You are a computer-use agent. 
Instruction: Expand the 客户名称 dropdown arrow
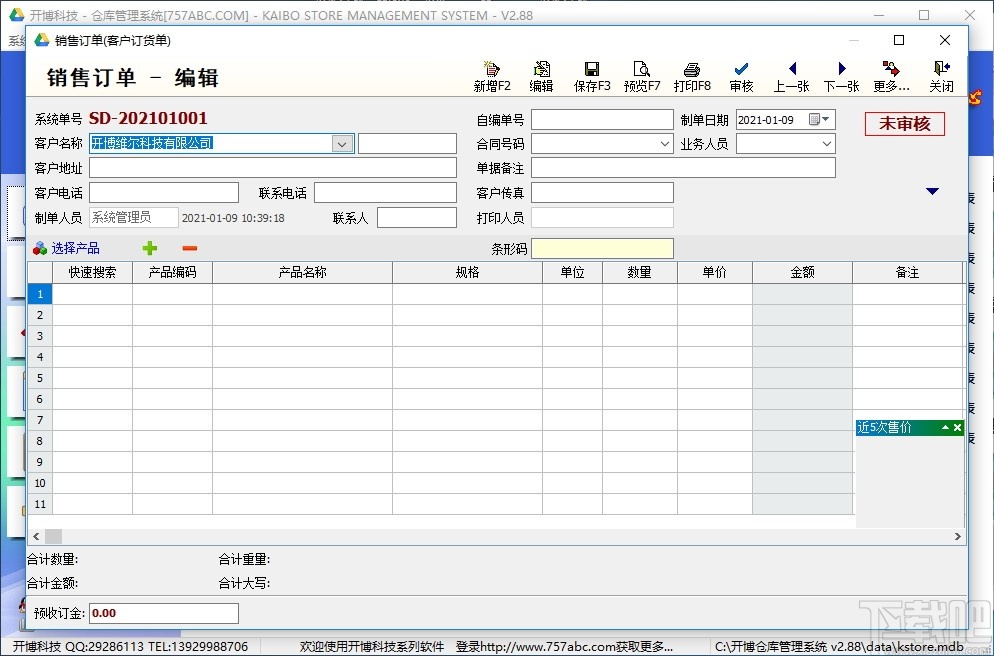pos(342,144)
